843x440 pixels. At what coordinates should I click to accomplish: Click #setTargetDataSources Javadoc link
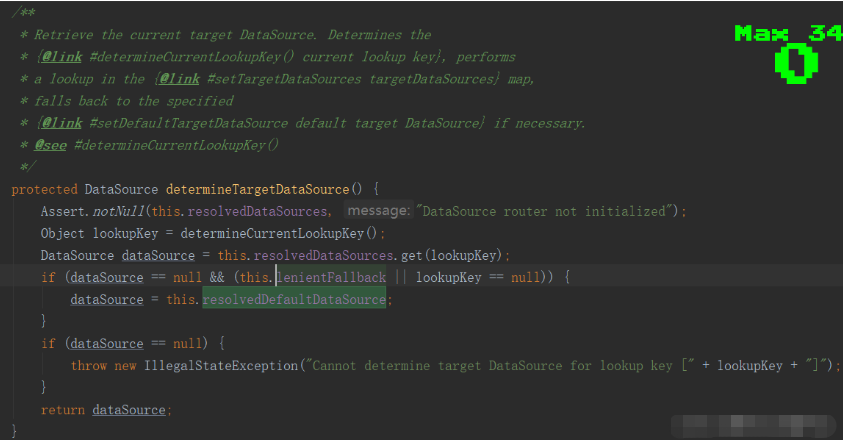(x=284, y=79)
